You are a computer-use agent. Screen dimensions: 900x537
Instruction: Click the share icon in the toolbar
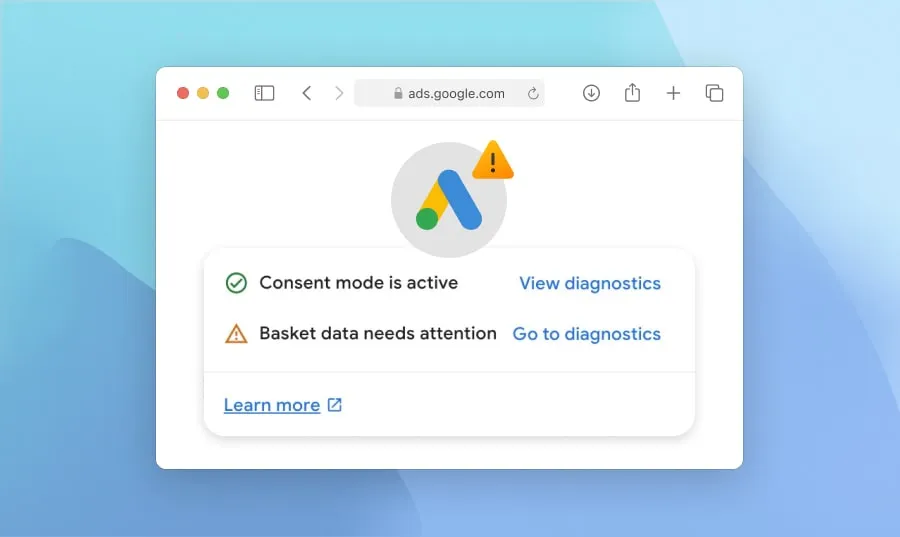tap(632, 92)
